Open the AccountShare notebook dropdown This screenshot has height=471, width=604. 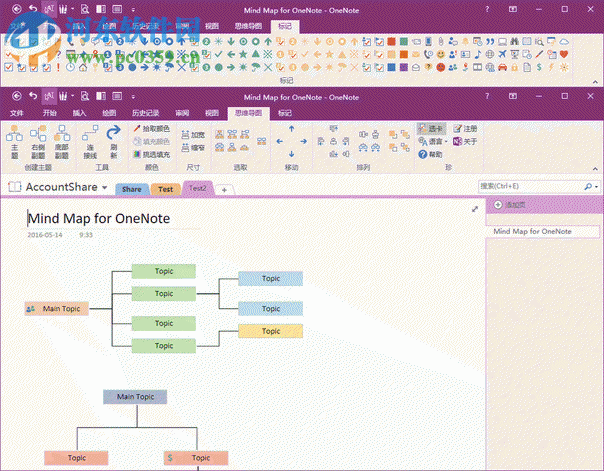(105, 188)
